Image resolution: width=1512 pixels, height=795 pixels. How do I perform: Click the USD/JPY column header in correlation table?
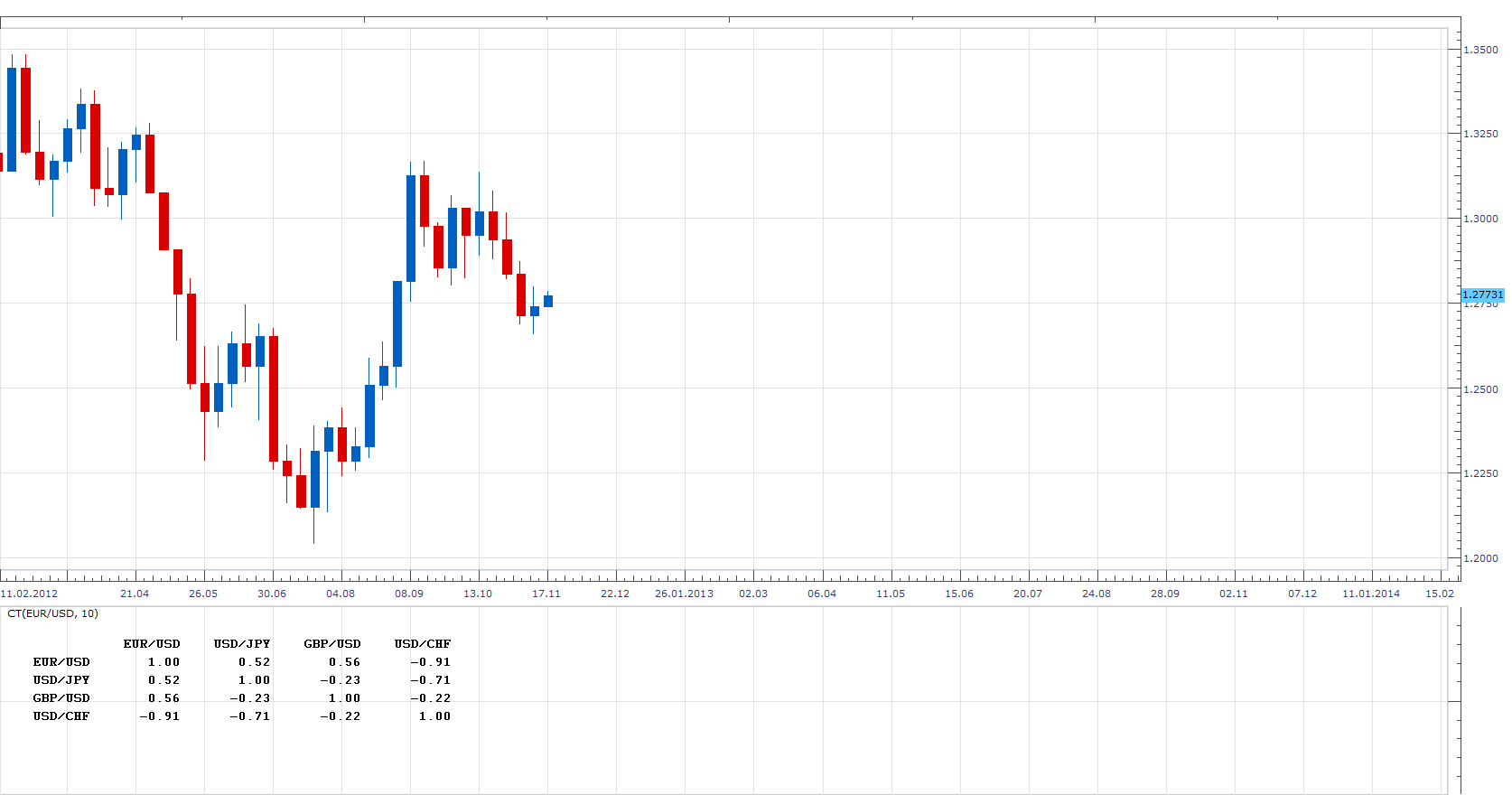click(x=242, y=644)
